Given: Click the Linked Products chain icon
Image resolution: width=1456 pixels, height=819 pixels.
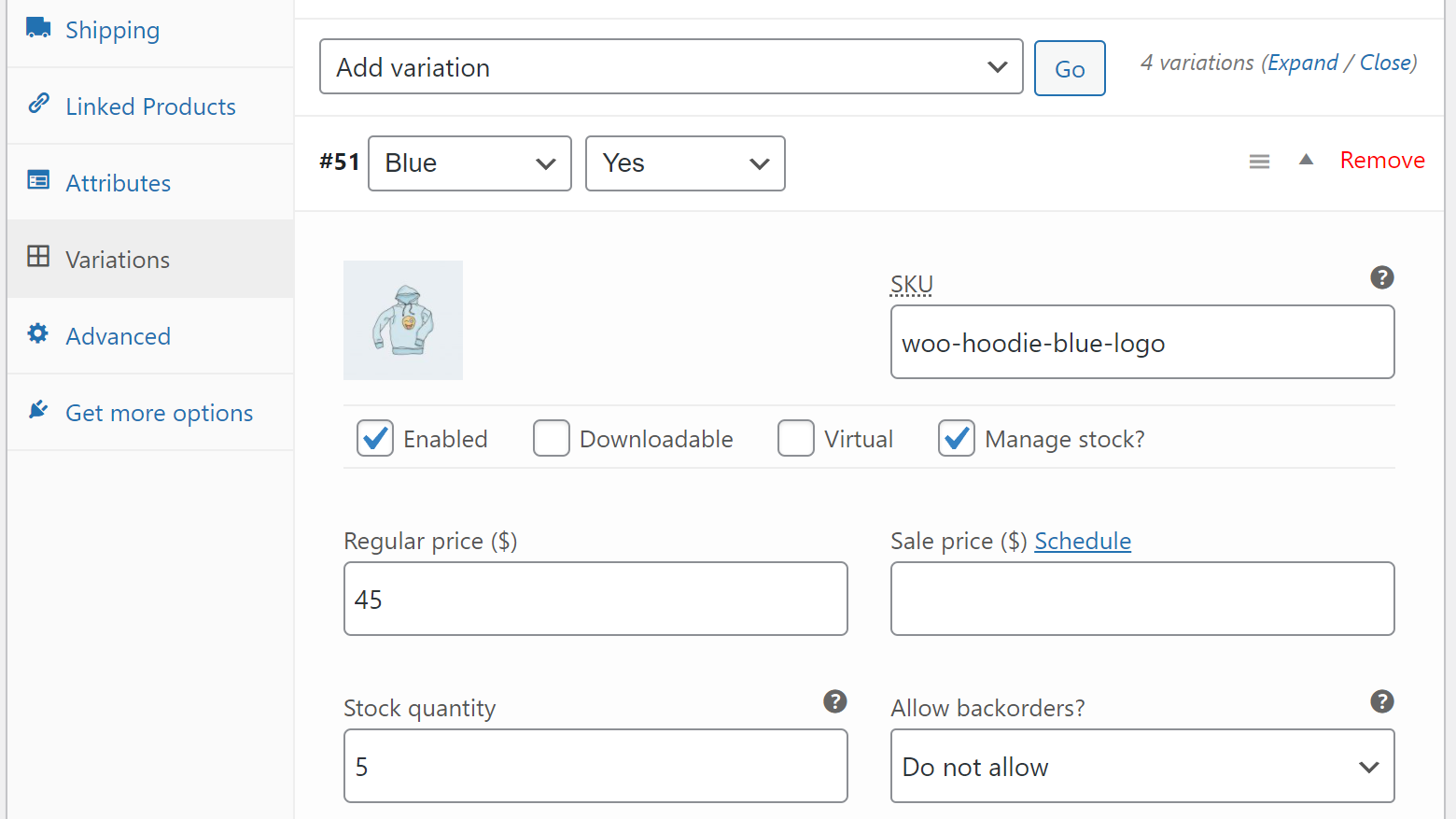Looking at the screenshot, I should pos(38,104).
